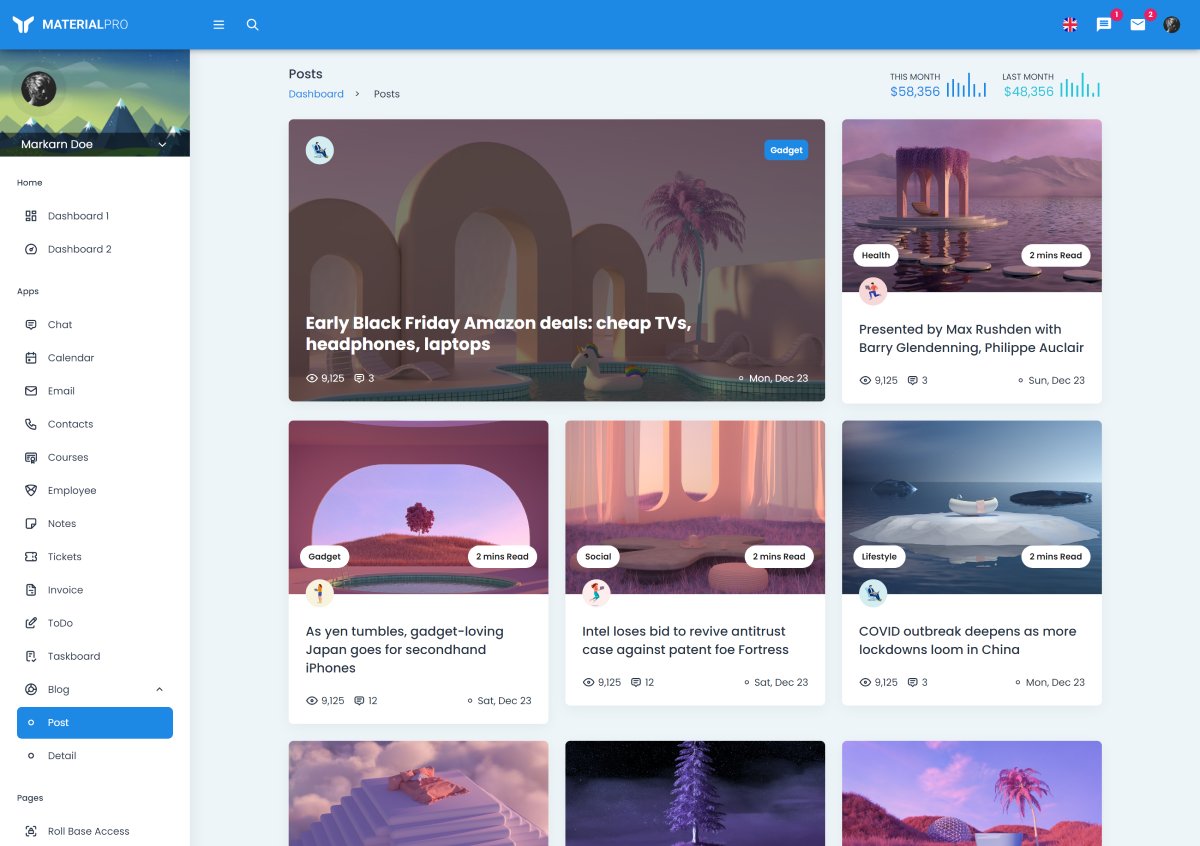Click the Calendar icon in sidebar
Viewport: 1200px width, 846px height.
click(31, 358)
